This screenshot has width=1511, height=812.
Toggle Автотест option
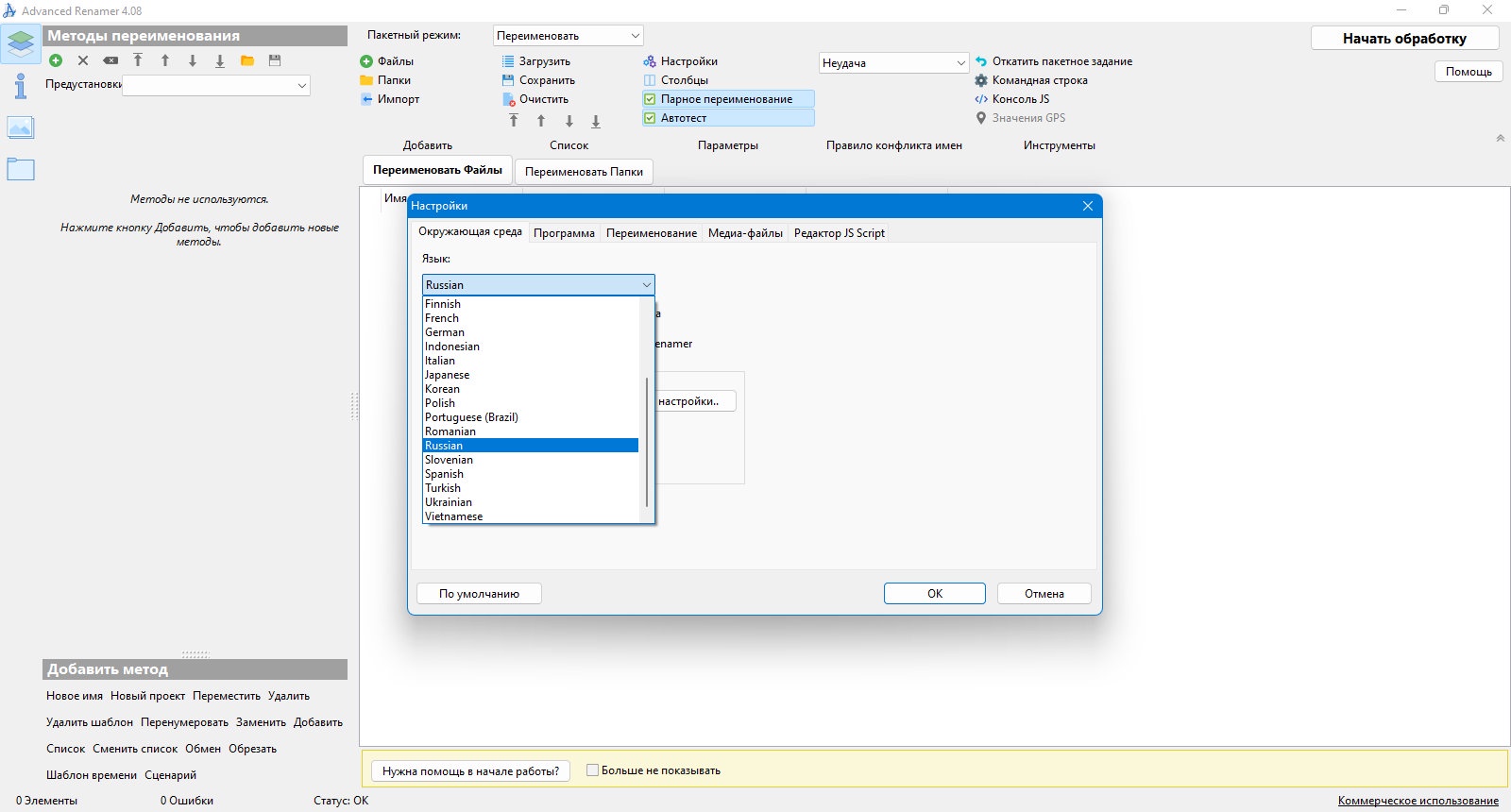728,118
